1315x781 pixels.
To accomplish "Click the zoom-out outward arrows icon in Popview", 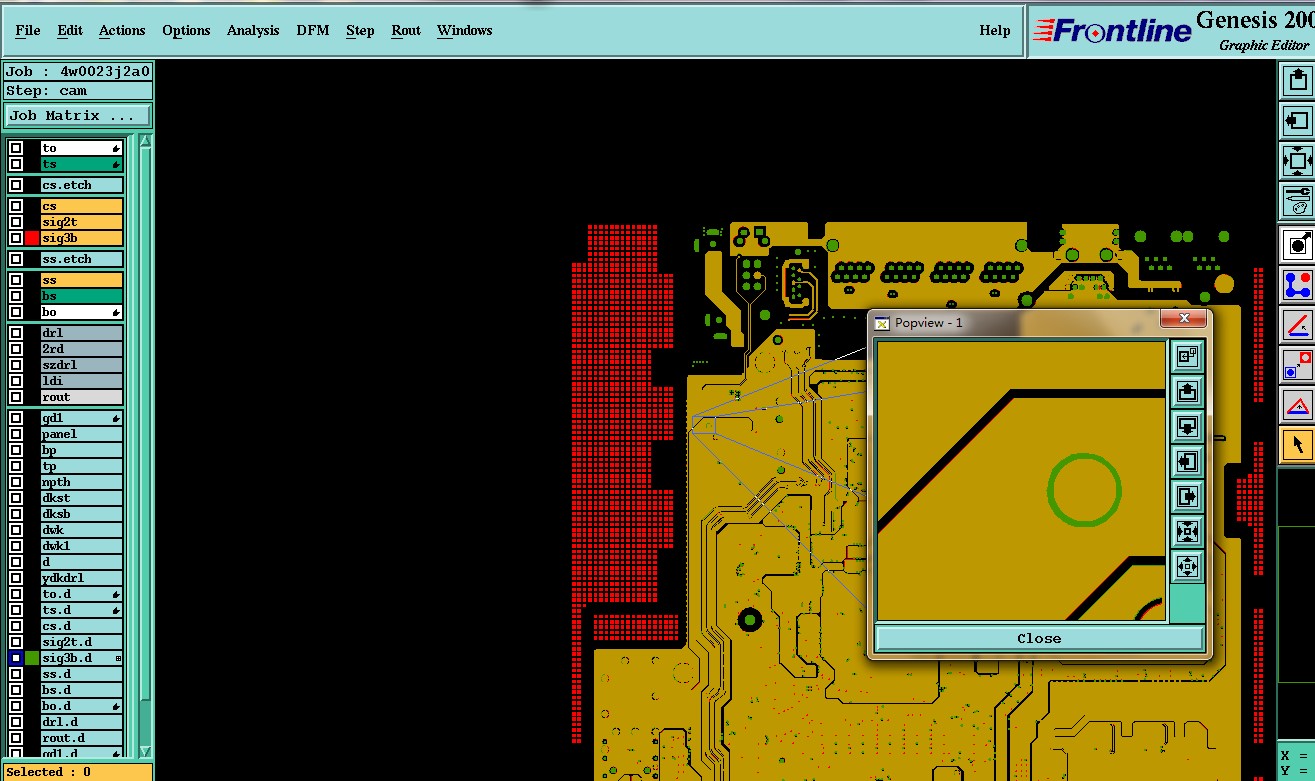I will (1187, 566).
